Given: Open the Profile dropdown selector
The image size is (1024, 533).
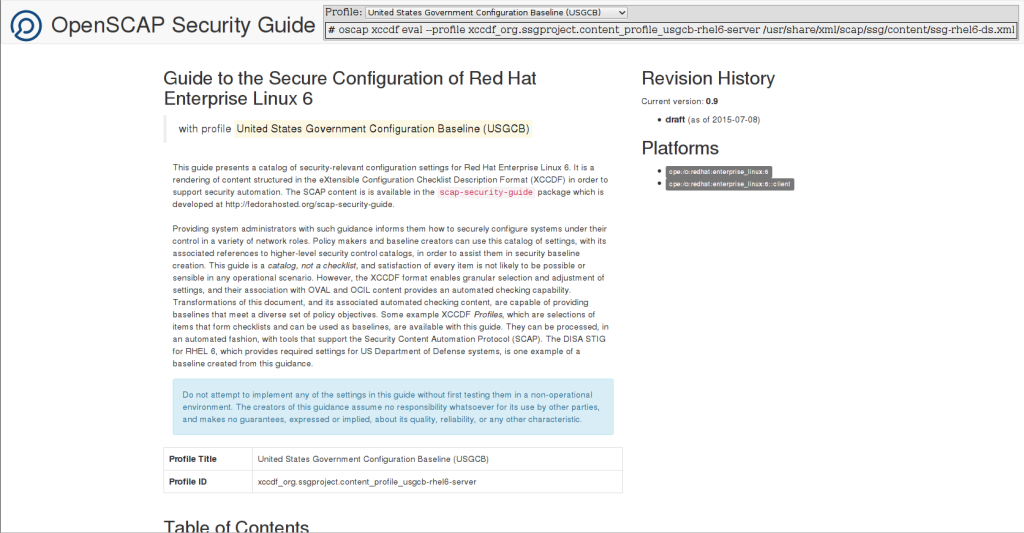Looking at the screenshot, I should pyautogui.click(x=496, y=12).
